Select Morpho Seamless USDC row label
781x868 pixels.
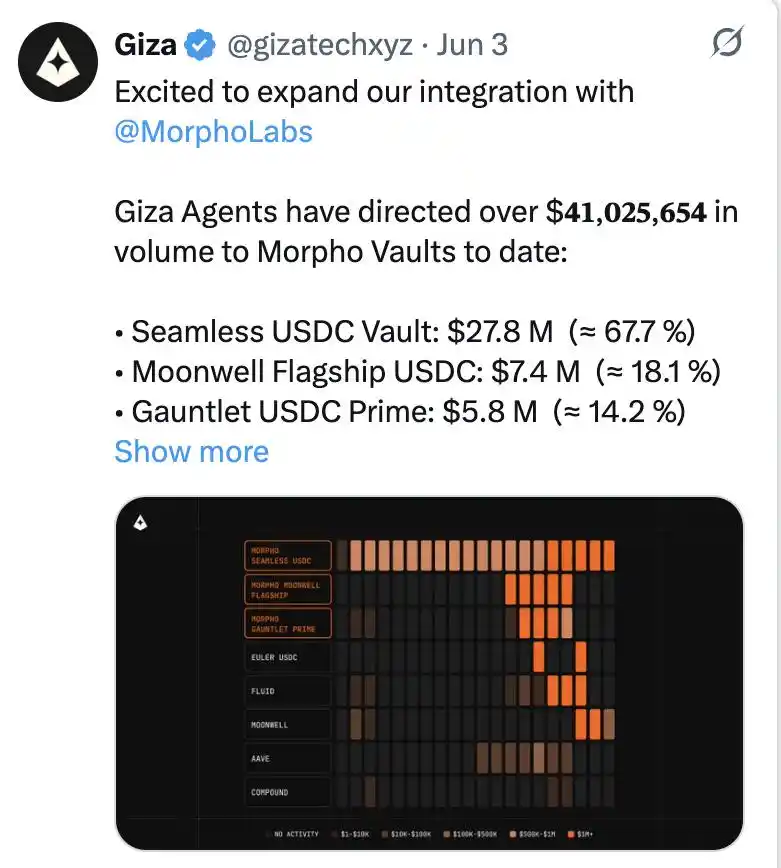coord(288,556)
